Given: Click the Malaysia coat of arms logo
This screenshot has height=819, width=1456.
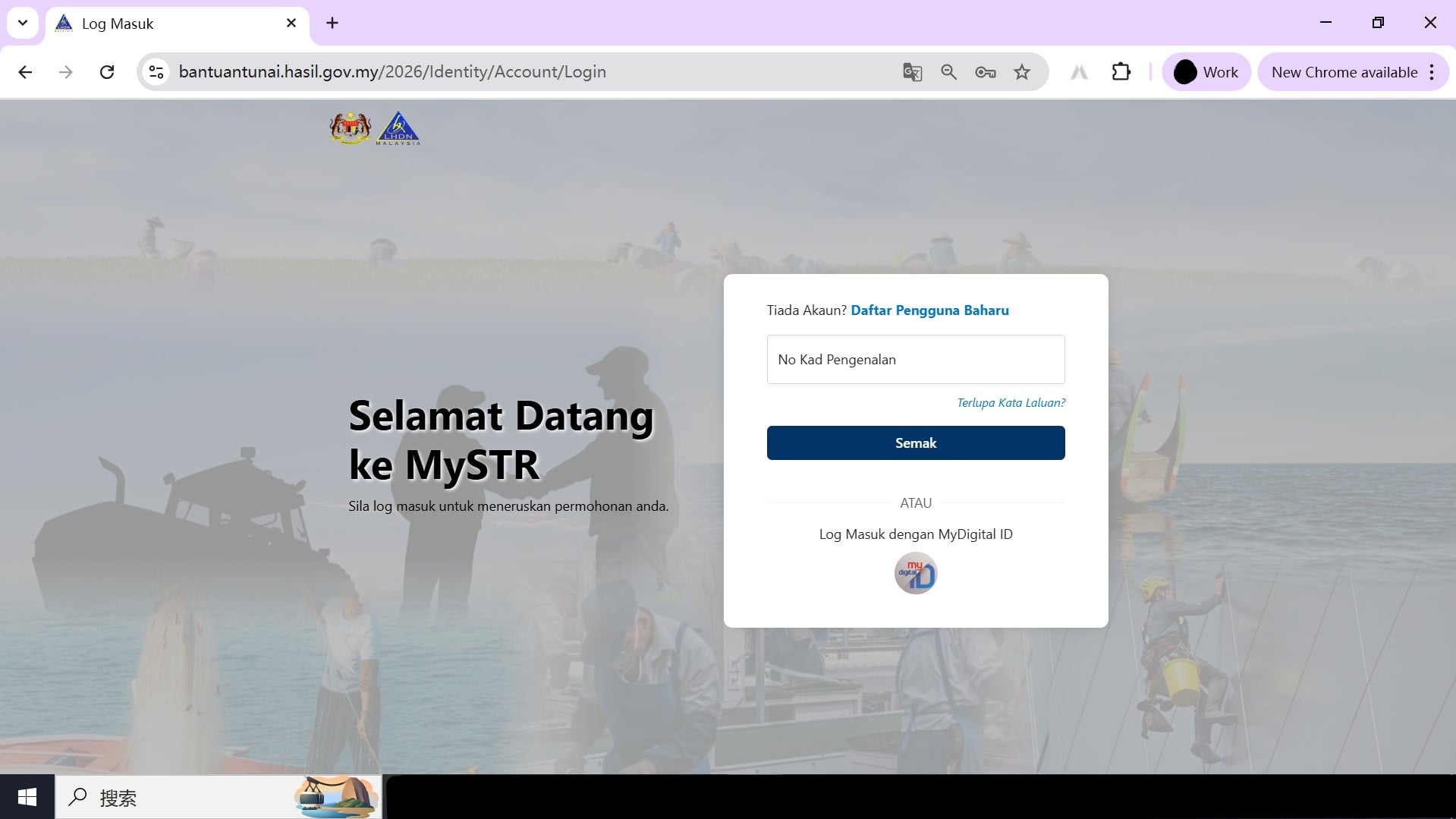Looking at the screenshot, I should pyautogui.click(x=351, y=128).
